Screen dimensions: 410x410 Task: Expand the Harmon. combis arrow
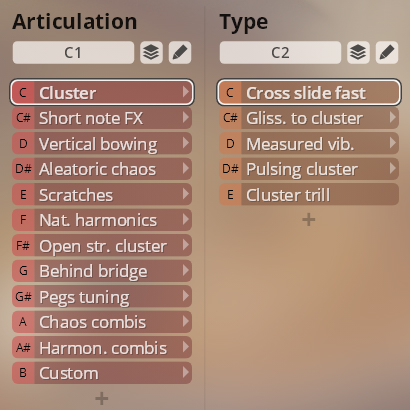point(186,347)
